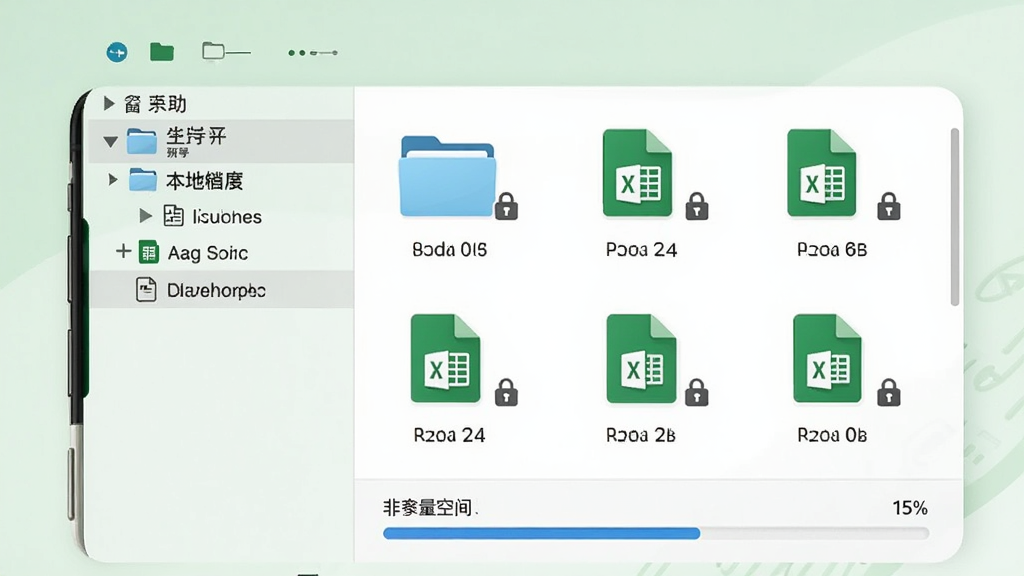
Task: Select the P2oa 6B Excel file
Action: click(822, 173)
